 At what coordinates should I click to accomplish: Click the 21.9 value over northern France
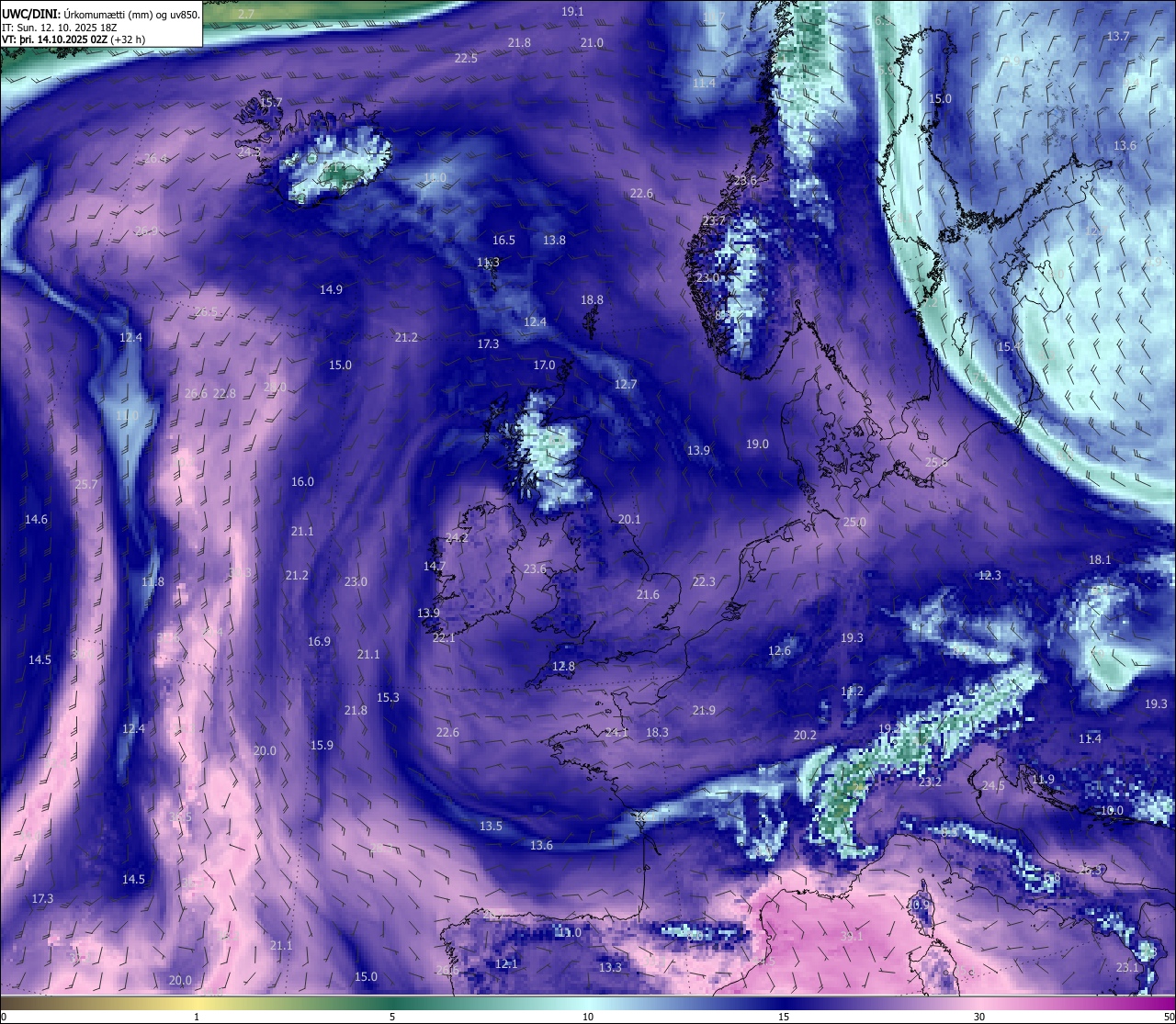point(704,710)
